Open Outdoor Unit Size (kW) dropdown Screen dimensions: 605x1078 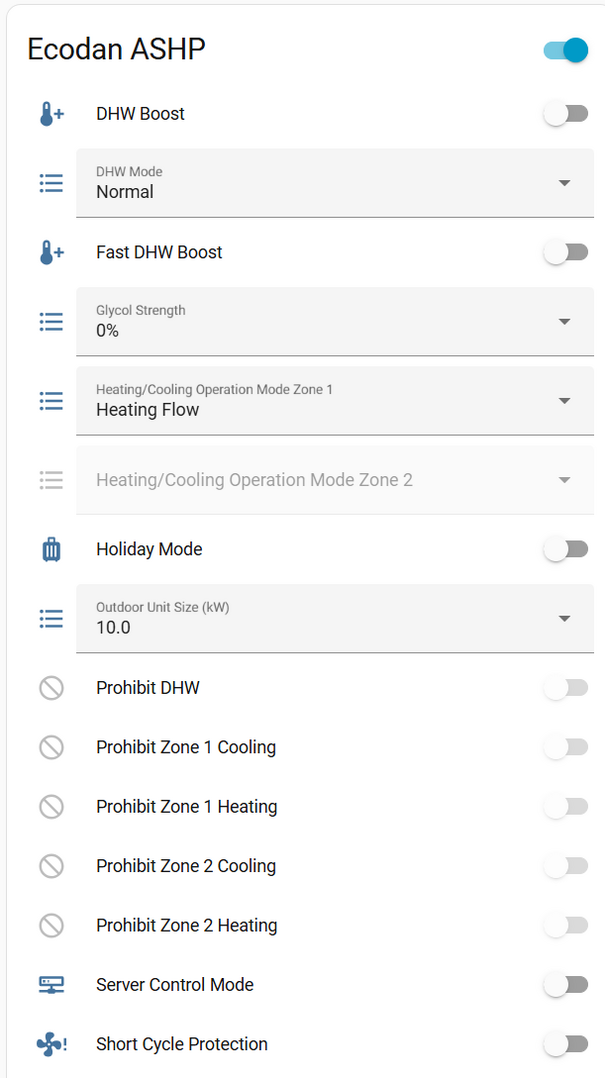(335, 619)
